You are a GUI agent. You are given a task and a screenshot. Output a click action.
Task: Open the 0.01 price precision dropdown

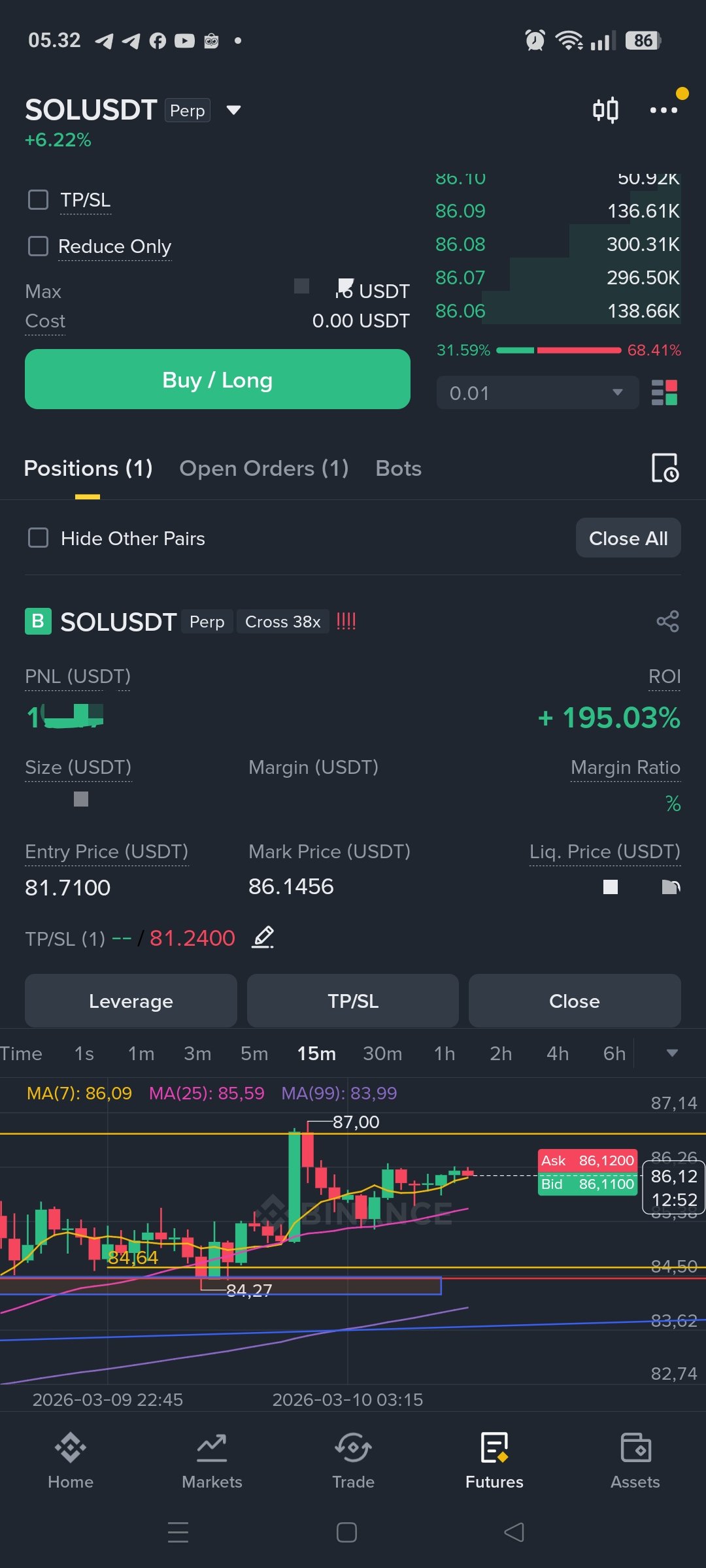(537, 393)
